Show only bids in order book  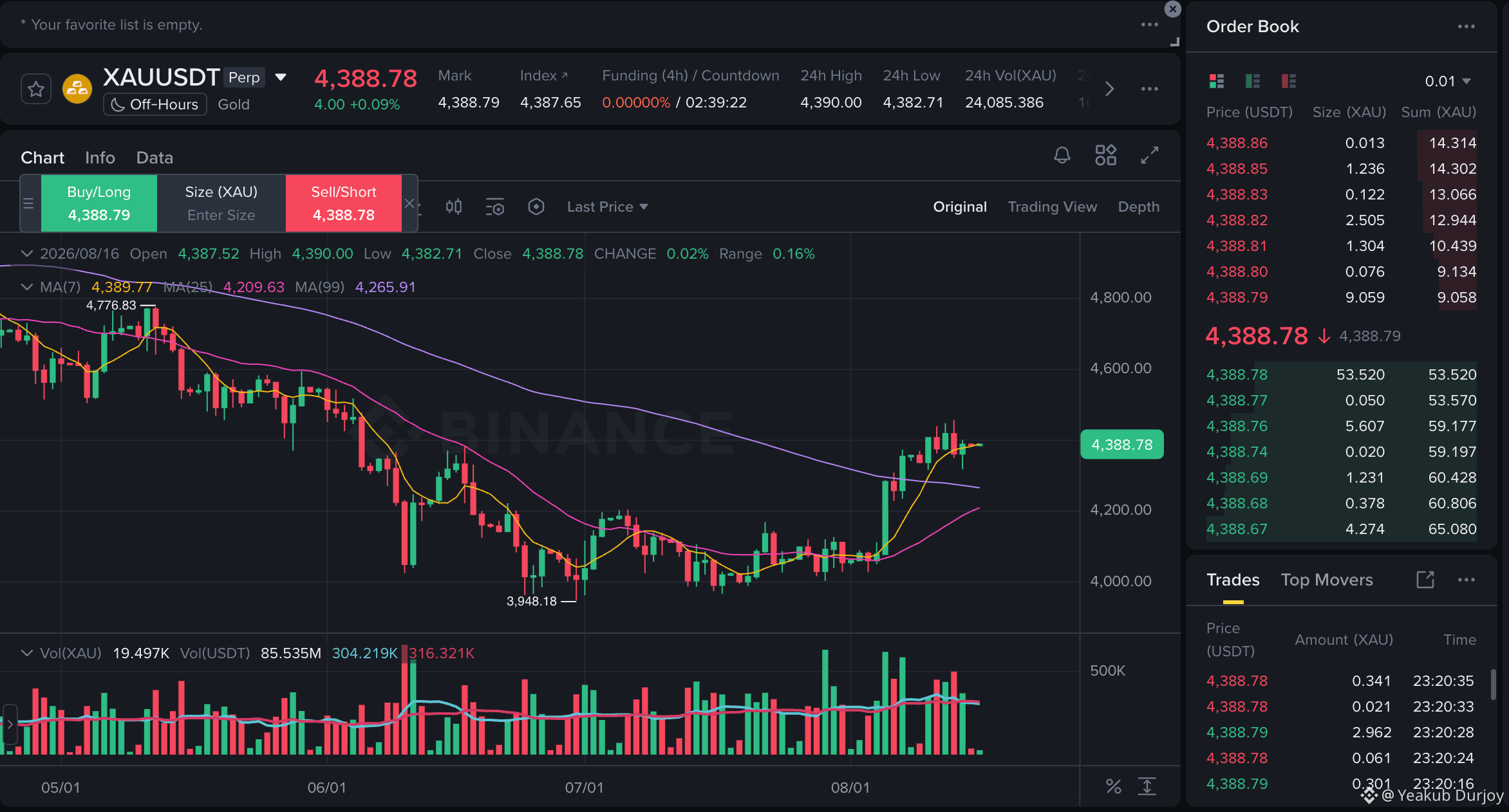point(1253,81)
